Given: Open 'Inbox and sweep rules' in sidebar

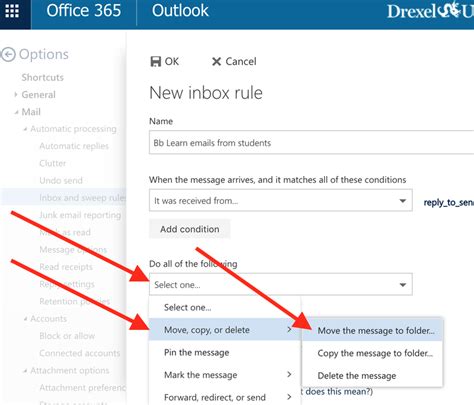Looking at the screenshot, I should click(x=82, y=198).
